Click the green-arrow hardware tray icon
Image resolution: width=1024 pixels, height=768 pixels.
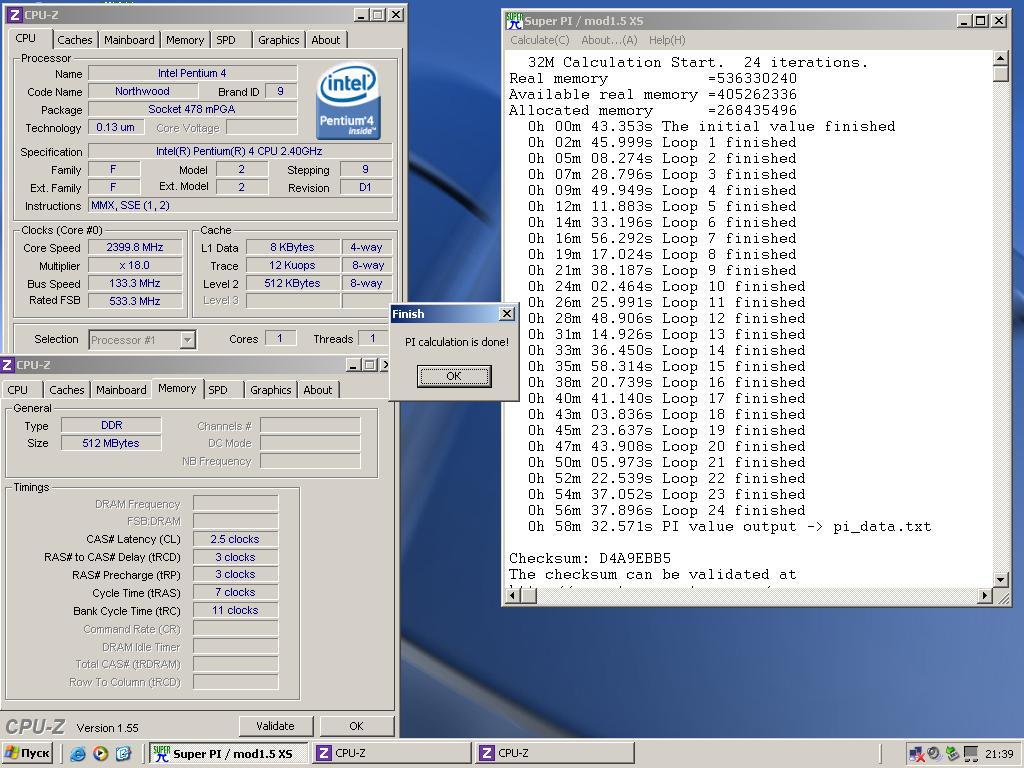point(952,754)
